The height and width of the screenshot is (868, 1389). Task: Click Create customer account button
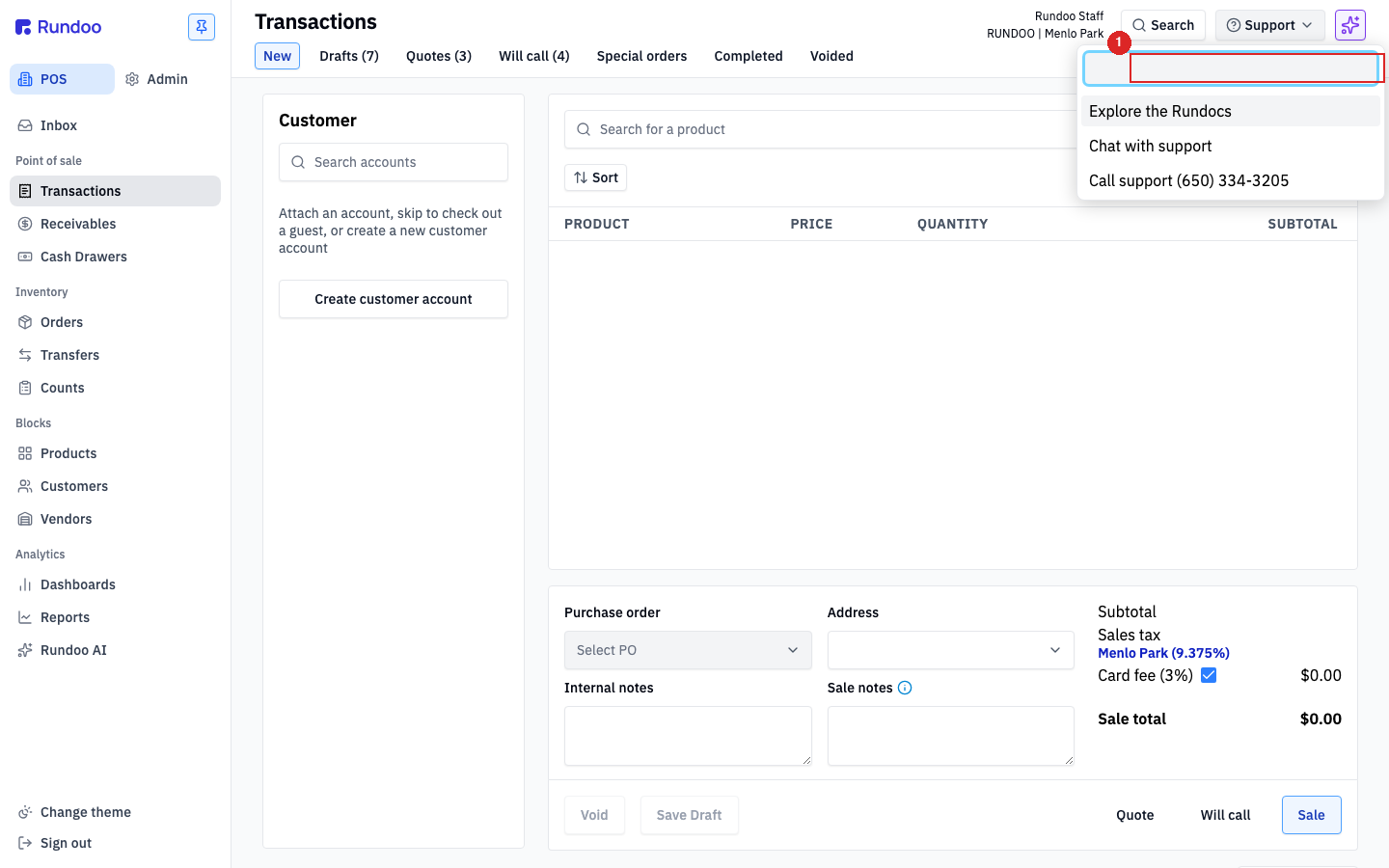point(394,299)
